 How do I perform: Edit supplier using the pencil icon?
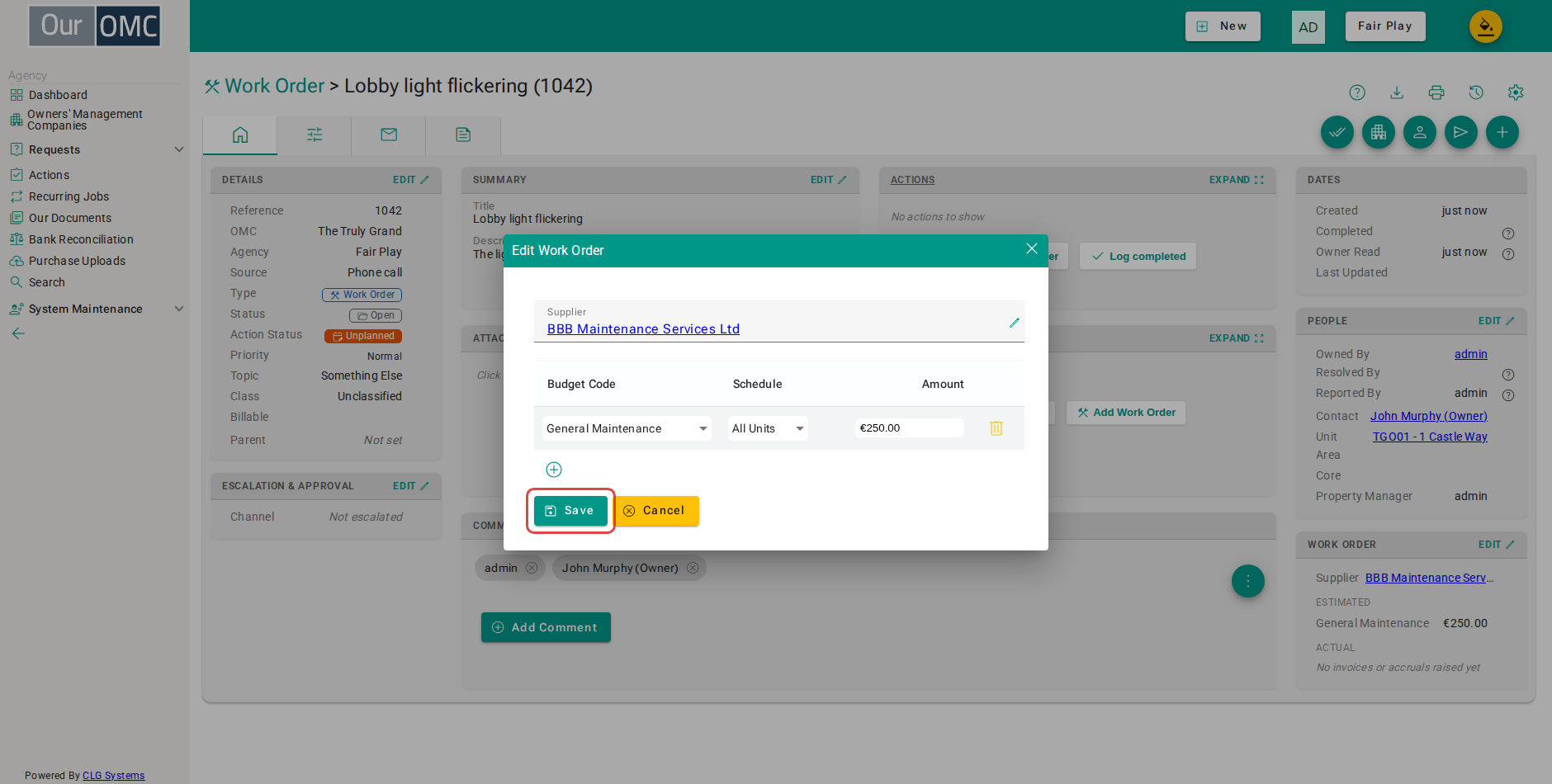(1014, 323)
